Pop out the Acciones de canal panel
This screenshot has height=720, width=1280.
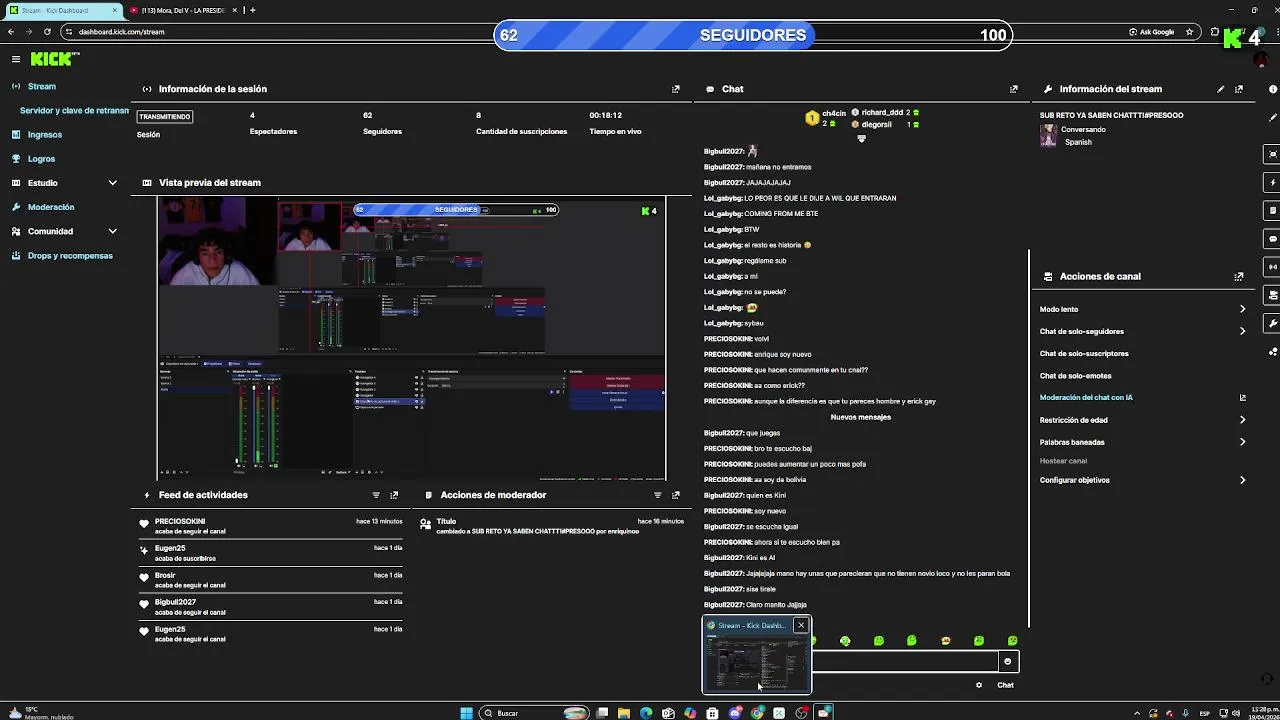1239,276
